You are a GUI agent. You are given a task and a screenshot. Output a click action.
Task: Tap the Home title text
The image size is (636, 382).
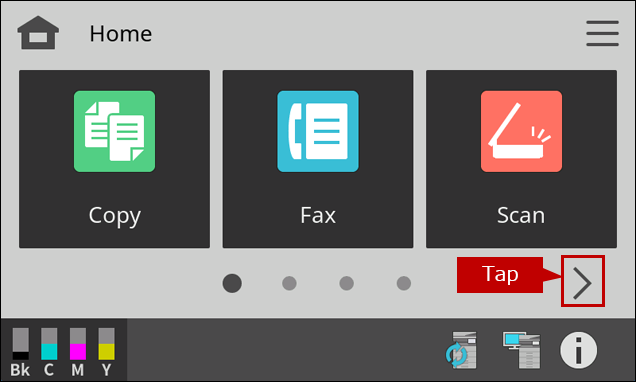[x=121, y=34]
